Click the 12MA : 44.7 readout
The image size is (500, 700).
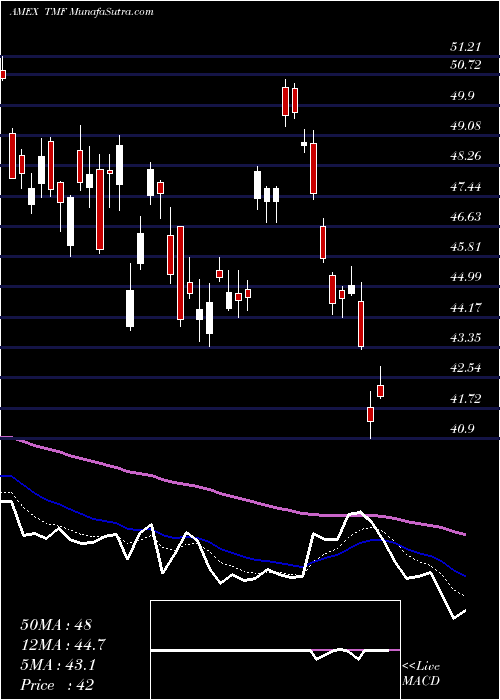coord(63,645)
